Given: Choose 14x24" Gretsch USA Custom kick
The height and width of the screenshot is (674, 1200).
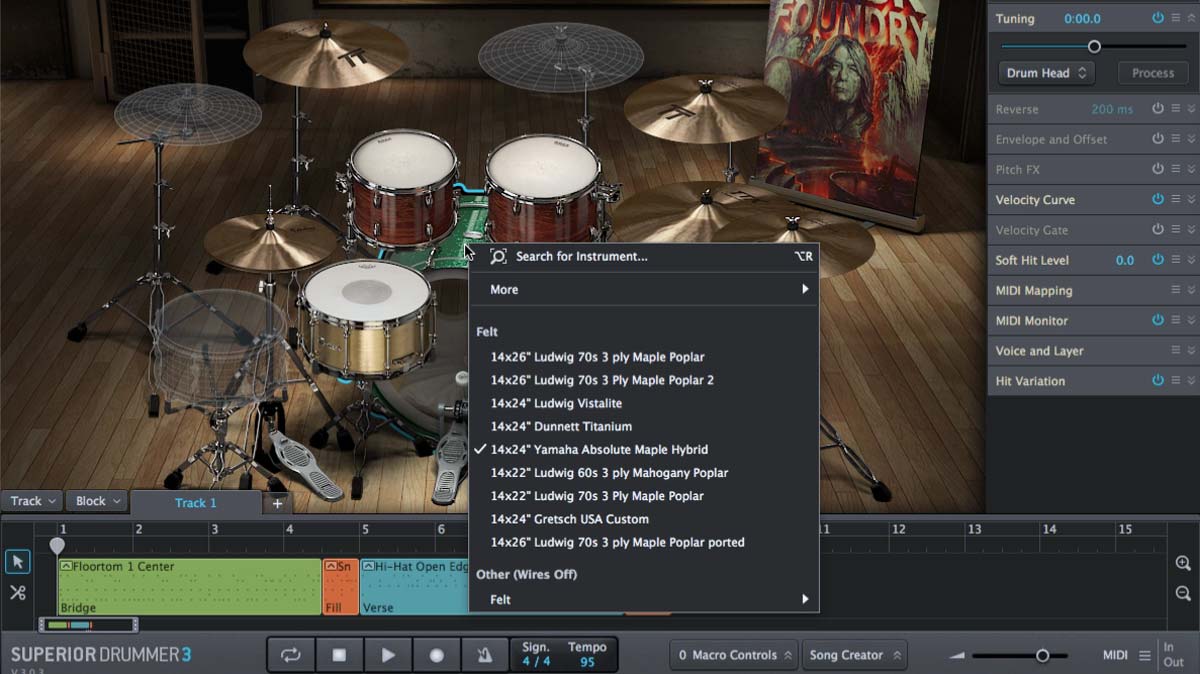Looking at the screenshot, I should click(644, 519).
